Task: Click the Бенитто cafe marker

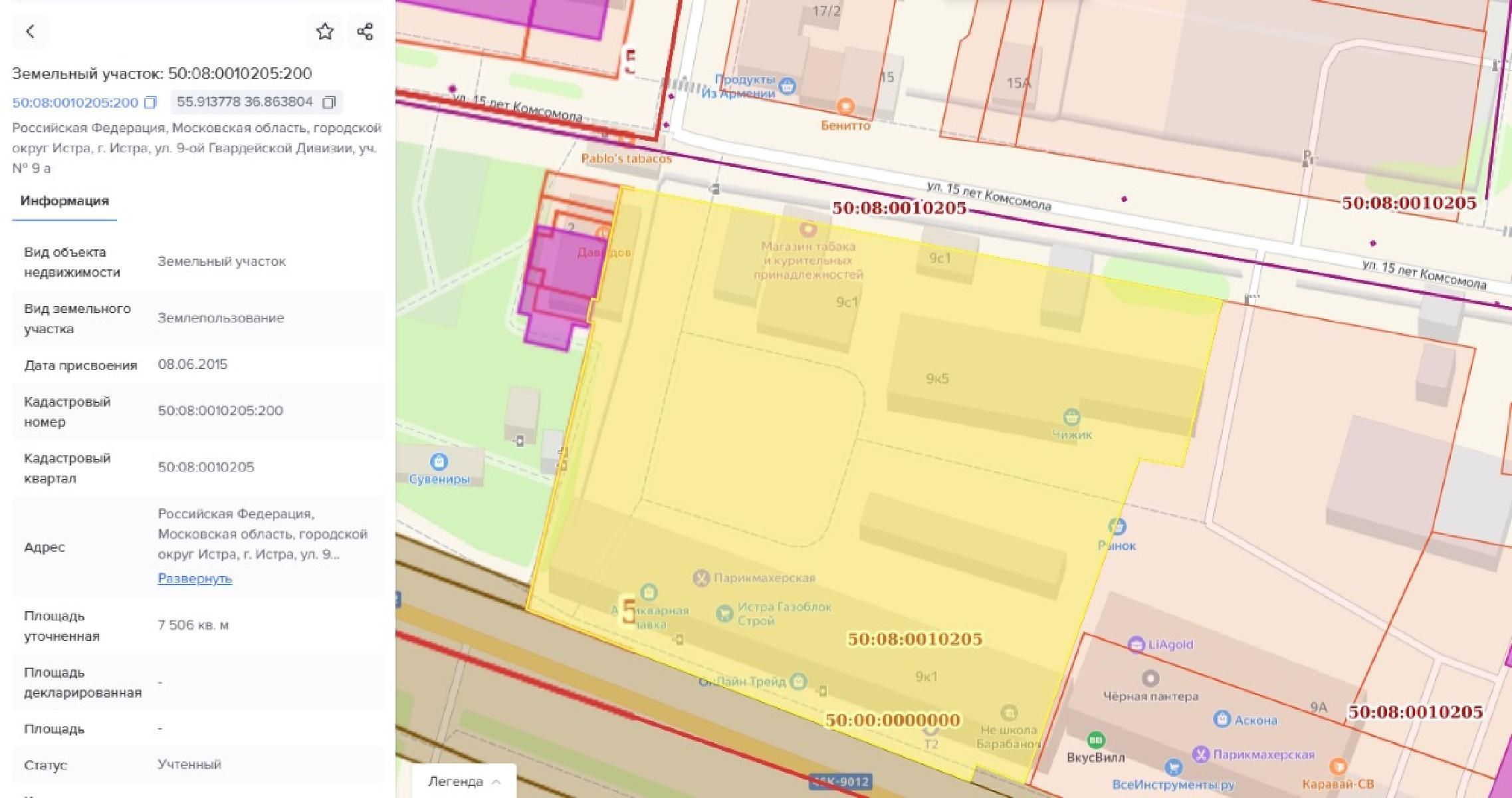Action: pyautogui.click(x=845, y=106)
